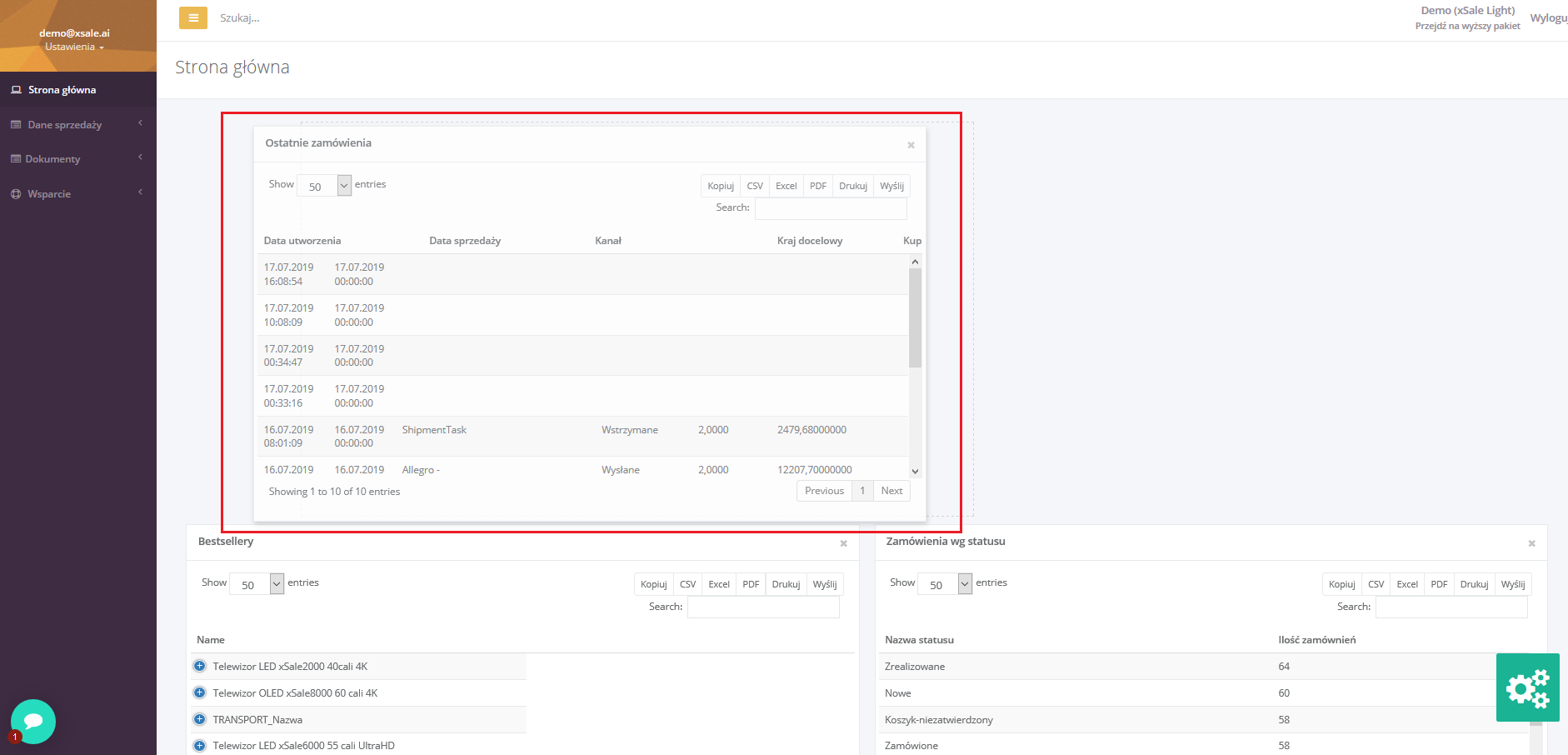Close the Bestsellery widget
The image size is (1568, 755).
(x=843, y=543)
